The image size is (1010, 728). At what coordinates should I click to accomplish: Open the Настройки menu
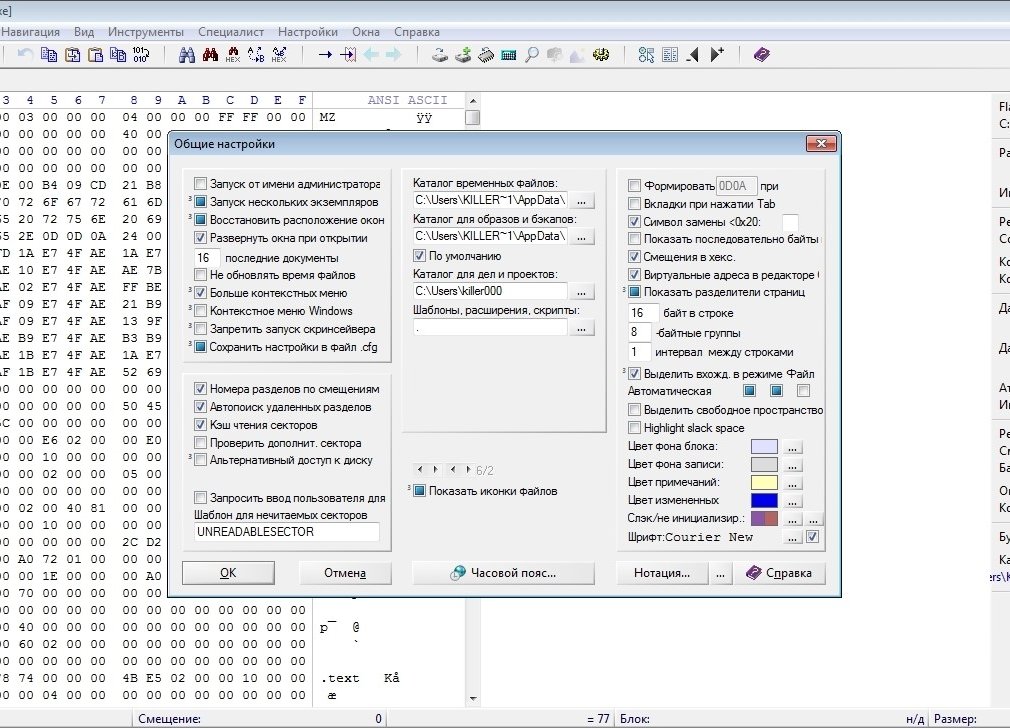(x=308, y=32)
